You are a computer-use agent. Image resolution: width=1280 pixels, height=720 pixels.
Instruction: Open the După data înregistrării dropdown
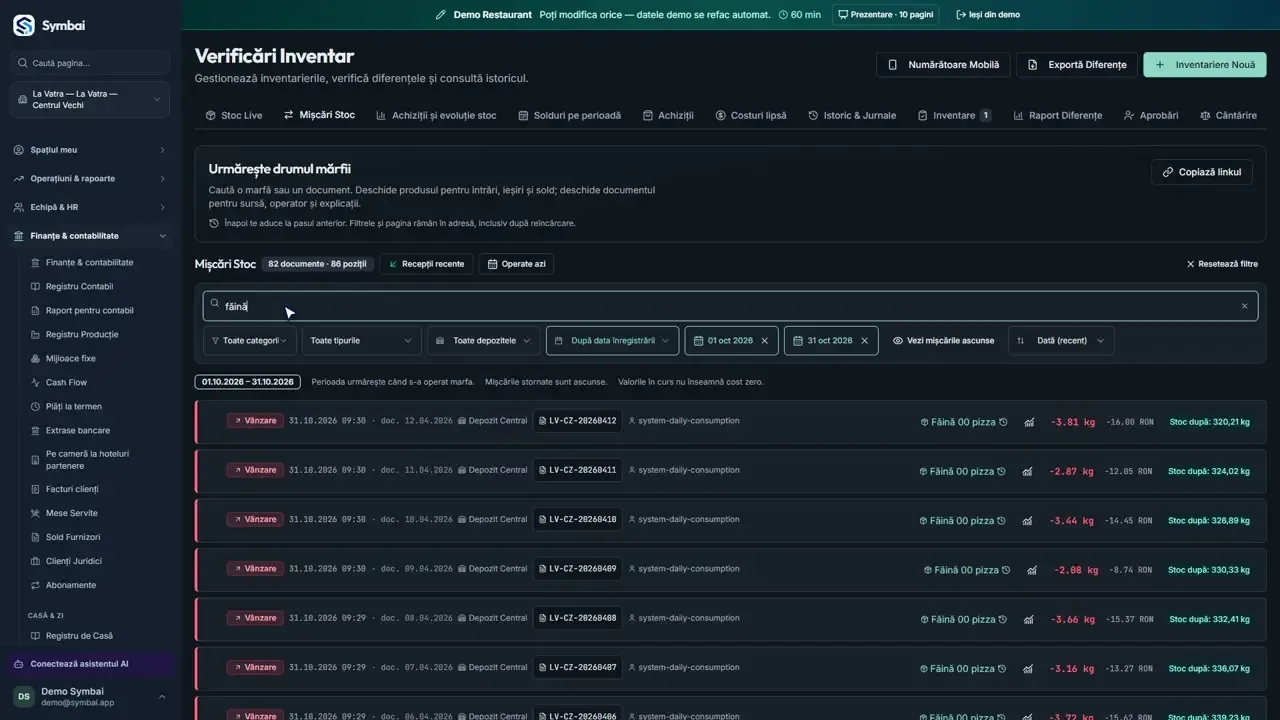612,341
